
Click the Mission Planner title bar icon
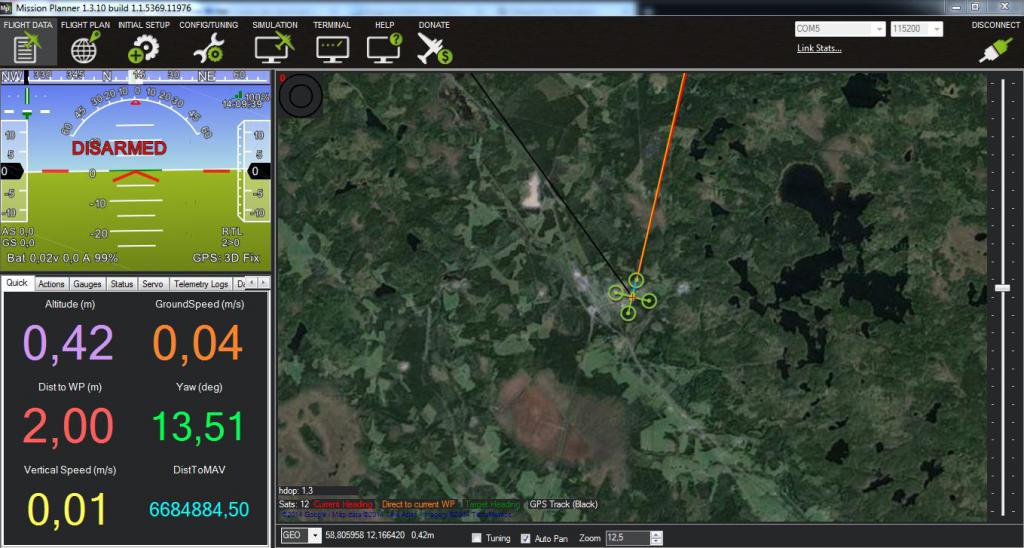point(7,7)
